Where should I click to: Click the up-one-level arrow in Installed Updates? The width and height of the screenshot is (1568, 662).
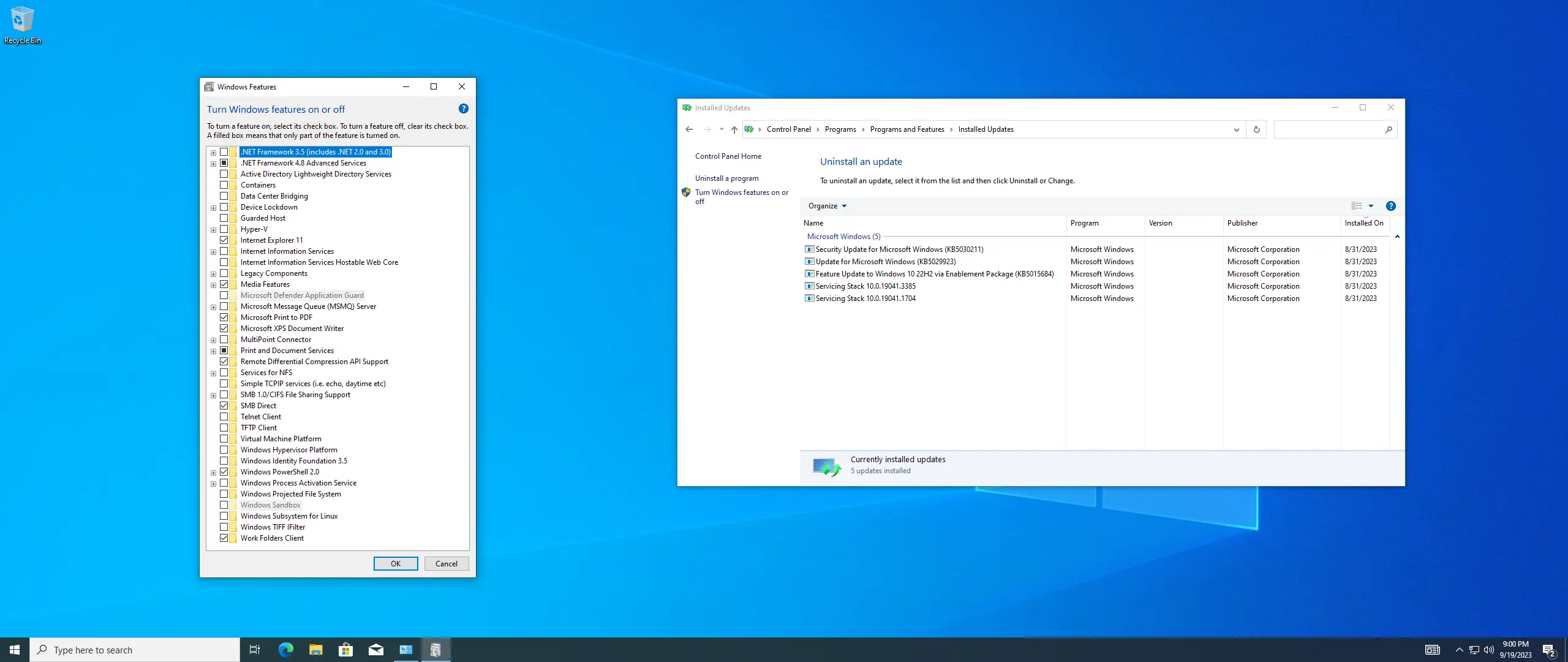(734, 129)
